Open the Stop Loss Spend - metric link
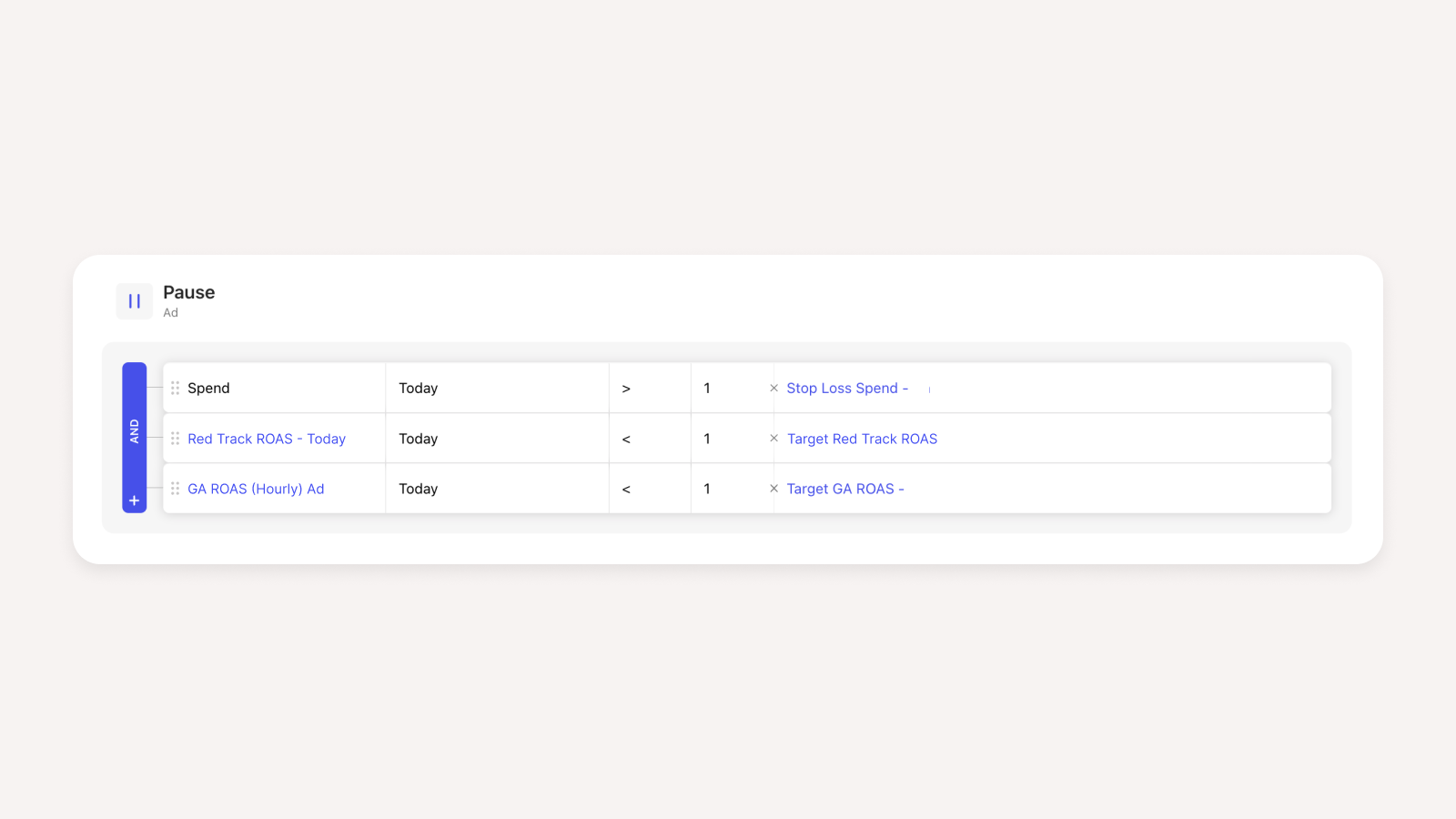1456x819 pixels. (847, 388)
